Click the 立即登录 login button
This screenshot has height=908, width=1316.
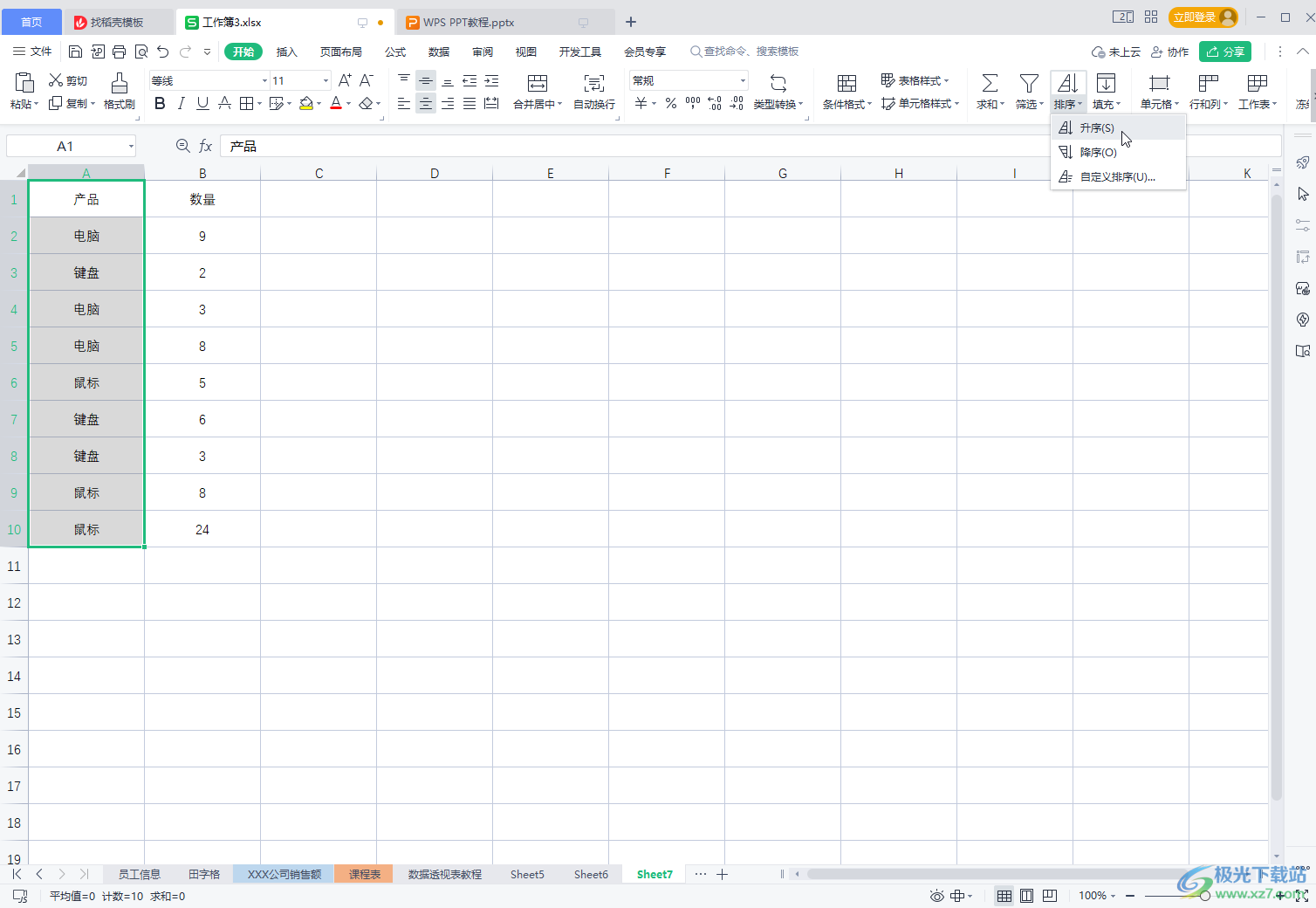pos(1203,17)
